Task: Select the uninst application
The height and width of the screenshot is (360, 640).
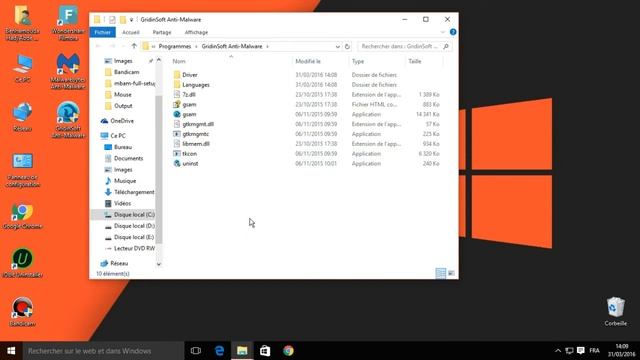Action: coord(190,163)
